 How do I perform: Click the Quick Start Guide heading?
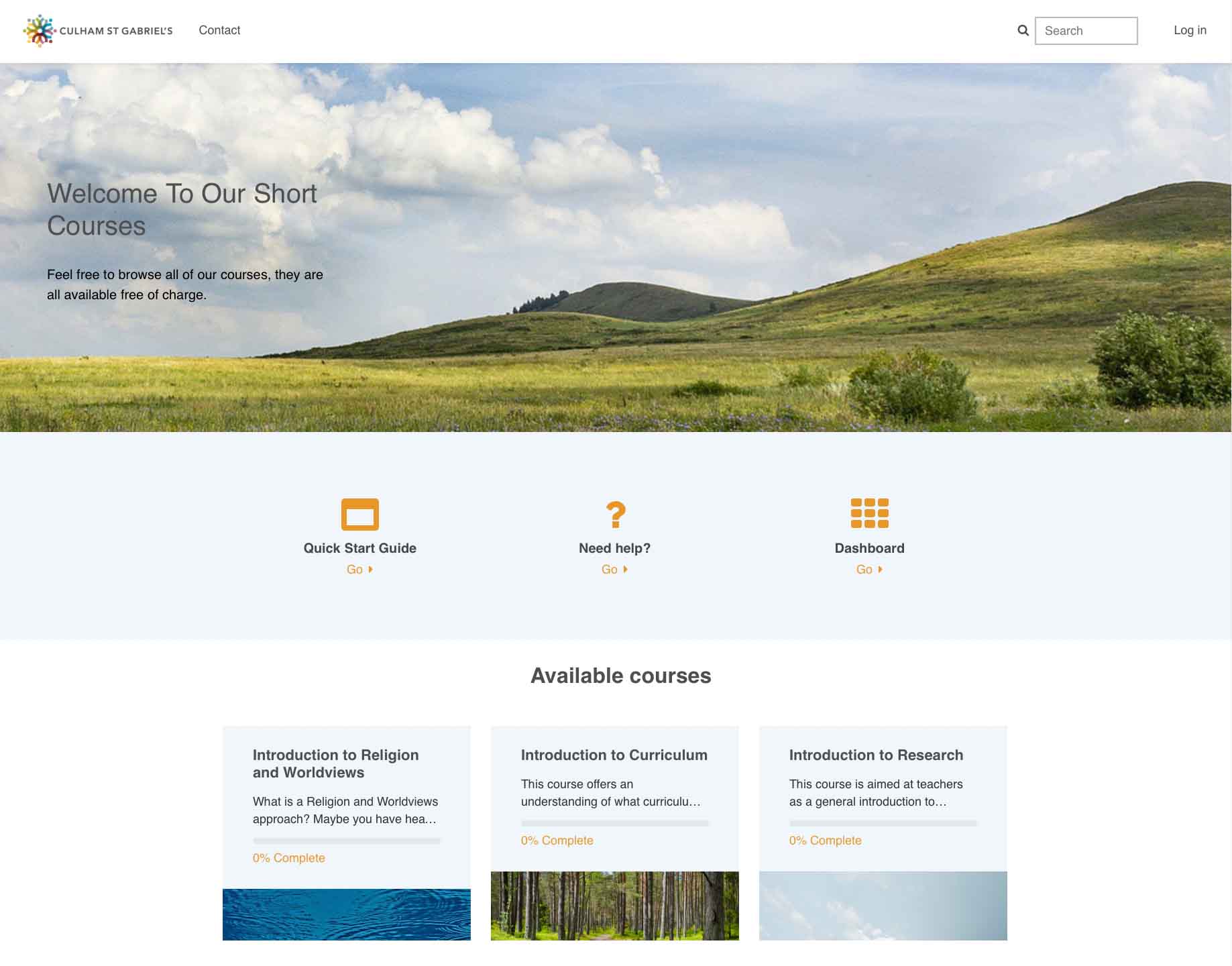coord(359,548)
